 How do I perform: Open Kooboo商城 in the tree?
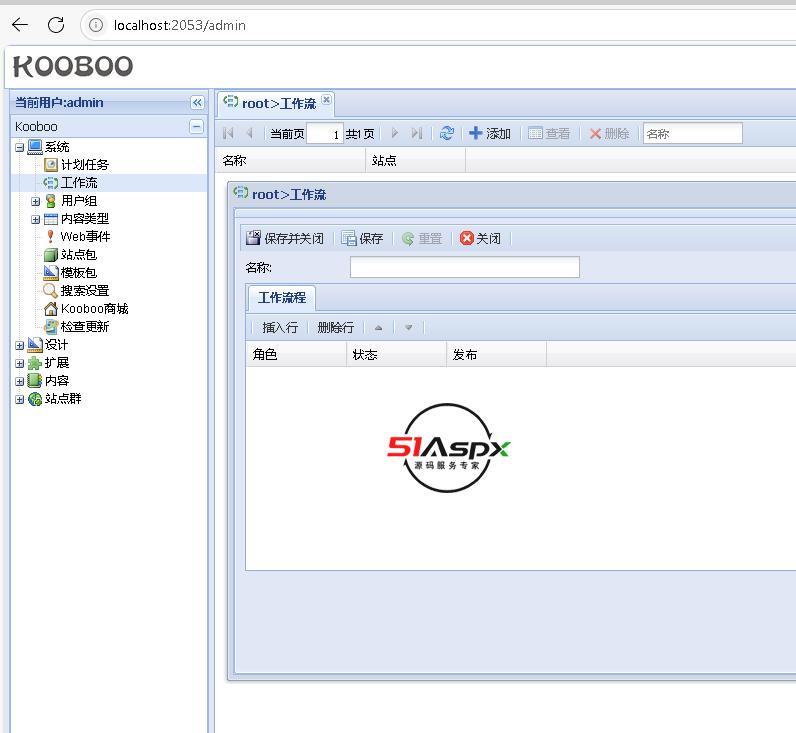94,309
